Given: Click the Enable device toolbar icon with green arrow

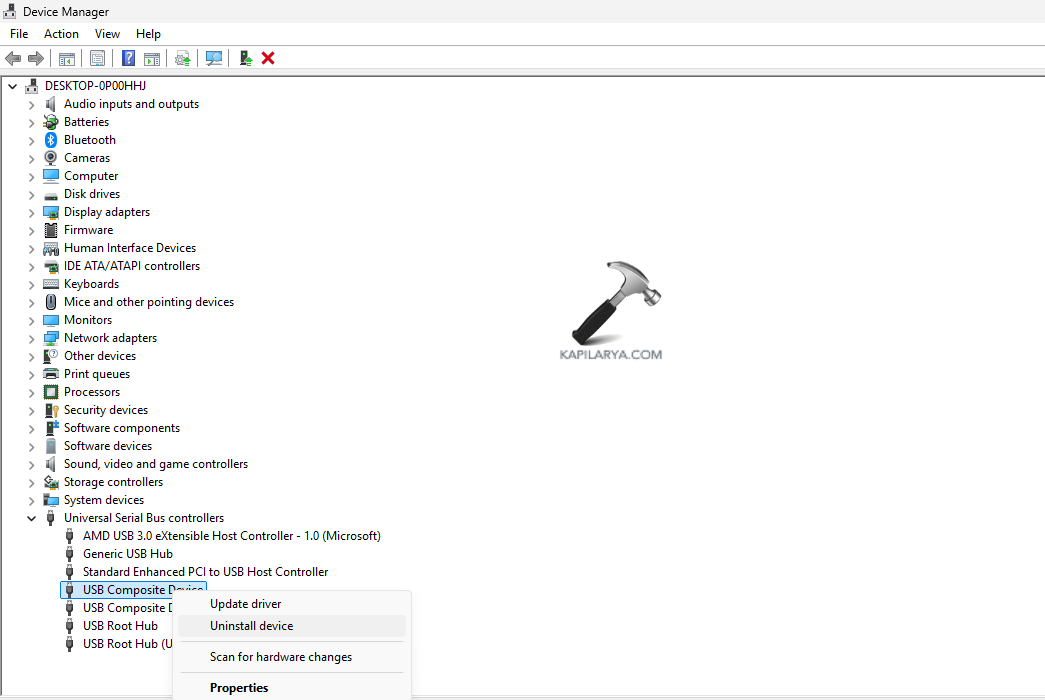Looking at the screenshot, I should pyautogui.click(x=245, y=58).
